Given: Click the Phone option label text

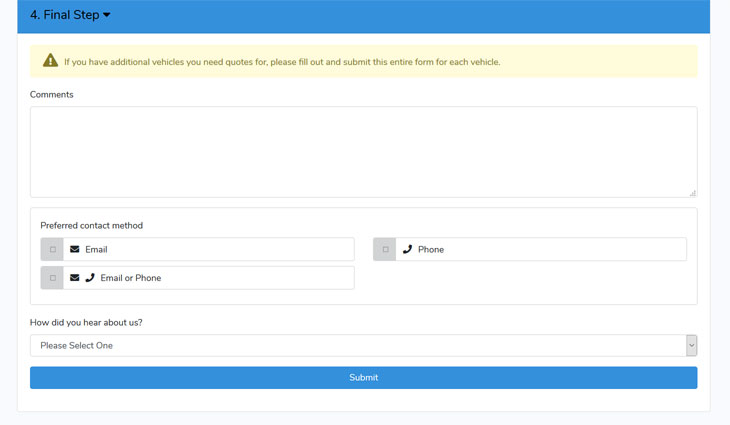Looking at the screenshot, I should click(431, 250).
